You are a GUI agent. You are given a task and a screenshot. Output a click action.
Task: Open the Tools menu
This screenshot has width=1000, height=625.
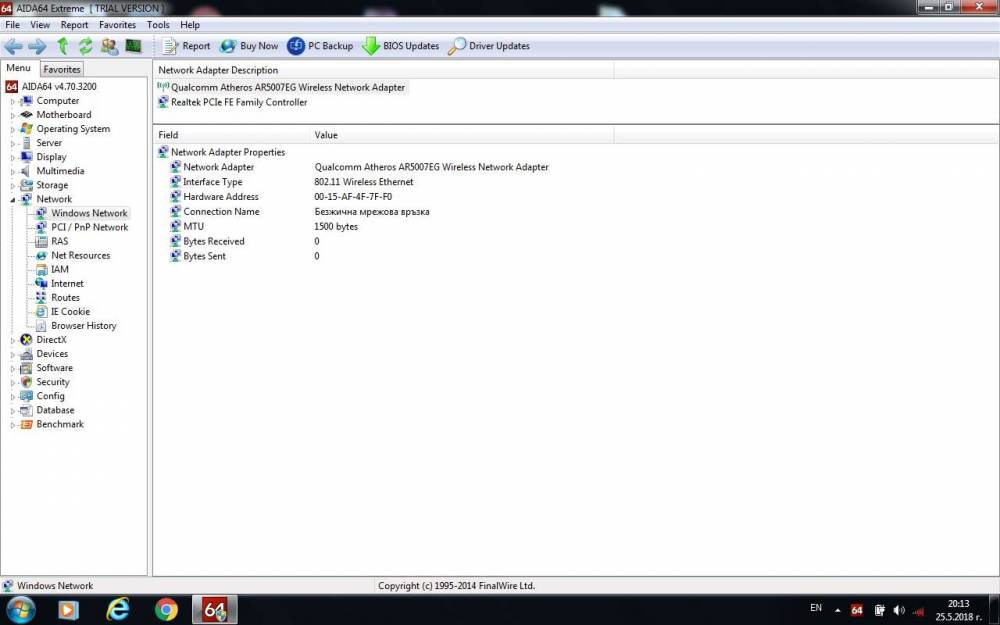(158, 25)
